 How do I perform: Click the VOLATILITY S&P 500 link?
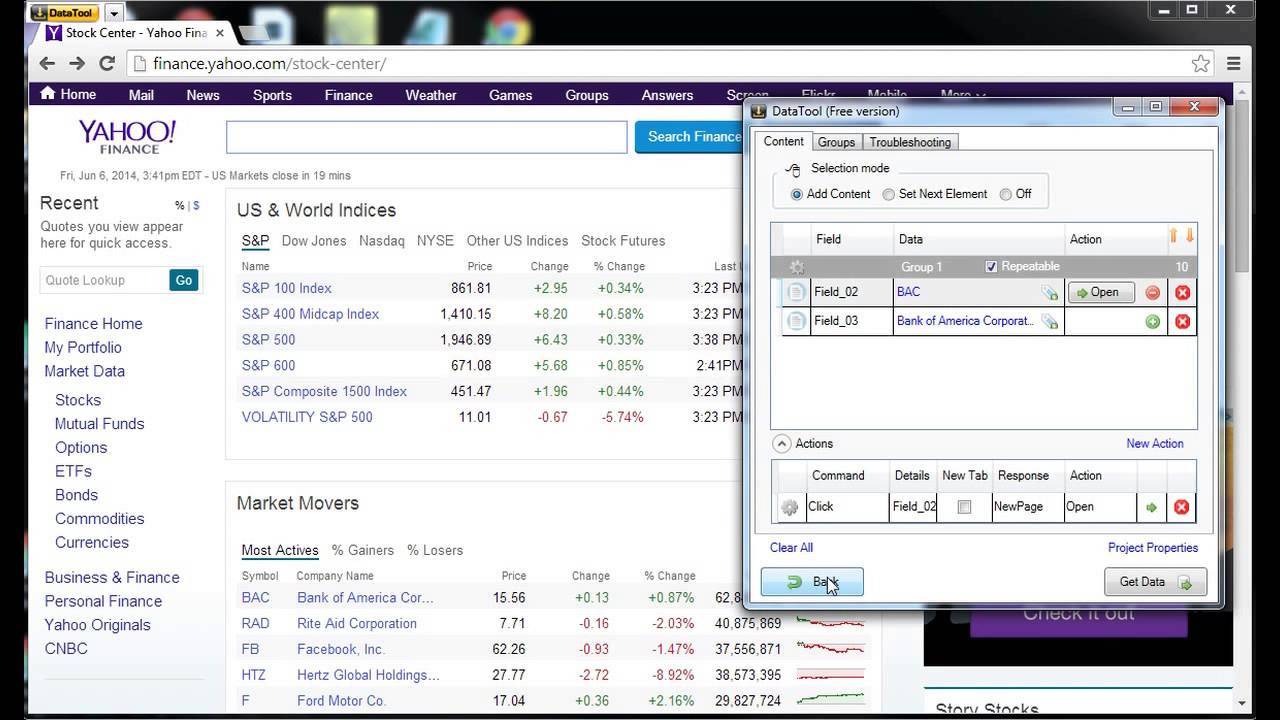point(307,417)
